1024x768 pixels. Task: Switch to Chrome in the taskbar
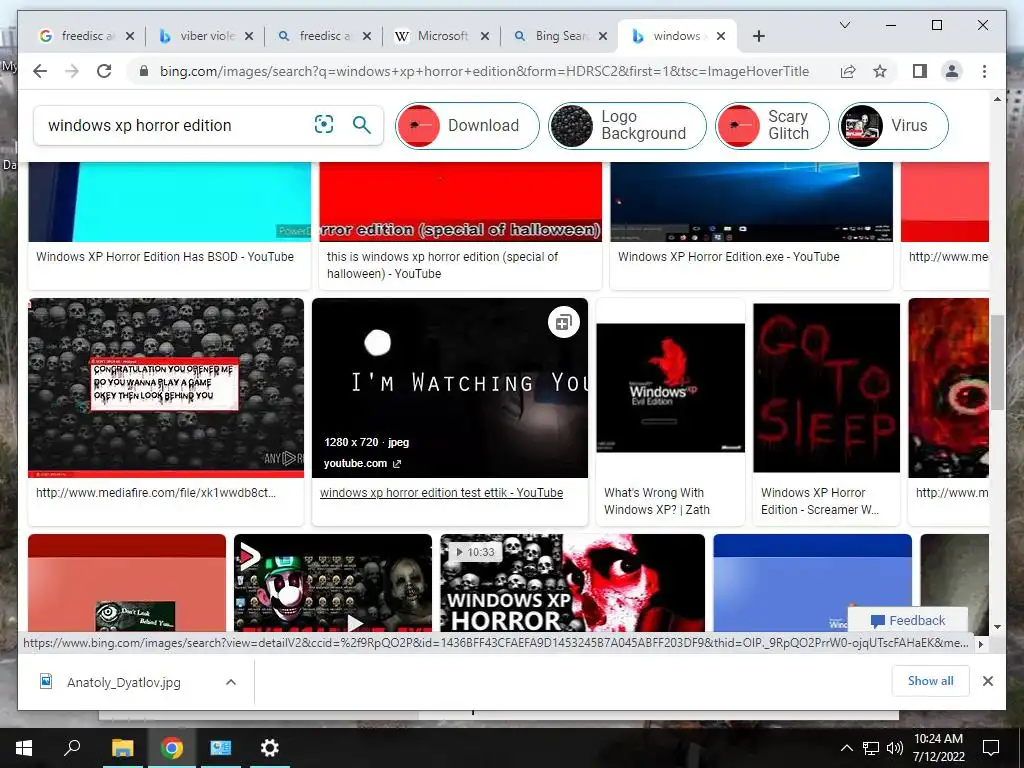(x=172, y=748)
